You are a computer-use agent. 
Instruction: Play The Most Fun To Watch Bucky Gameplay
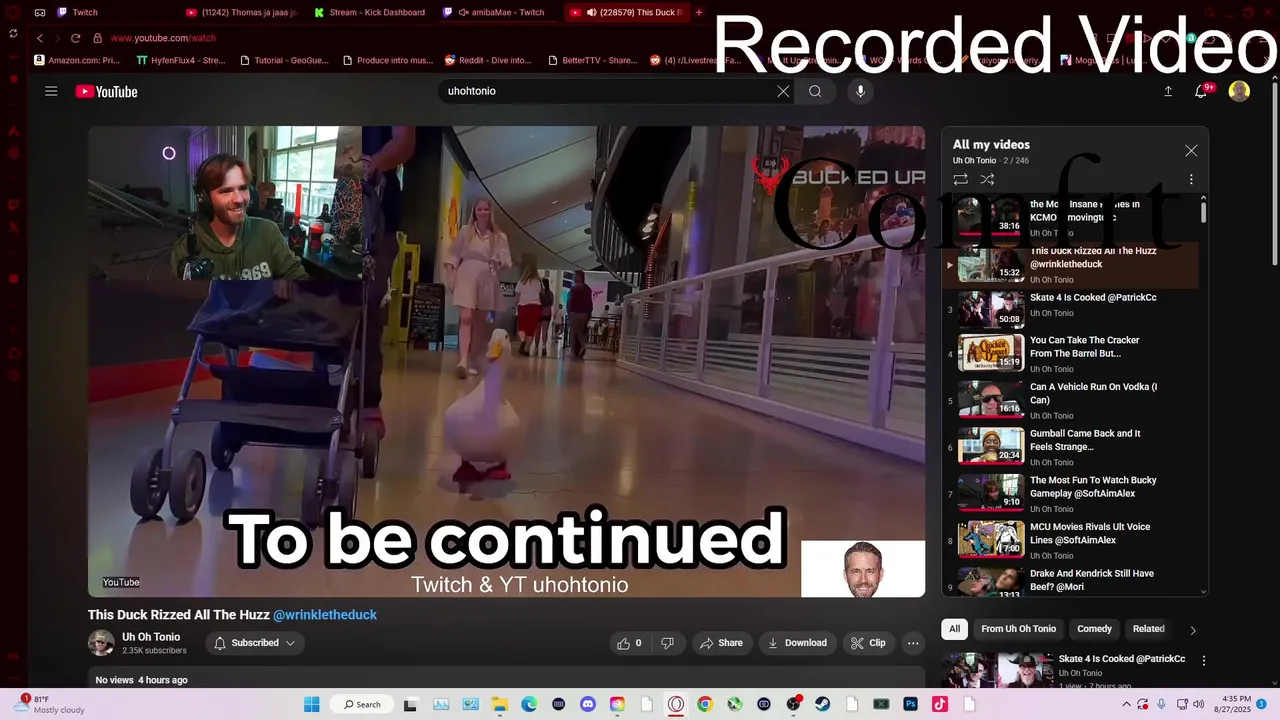(1070, 493)
